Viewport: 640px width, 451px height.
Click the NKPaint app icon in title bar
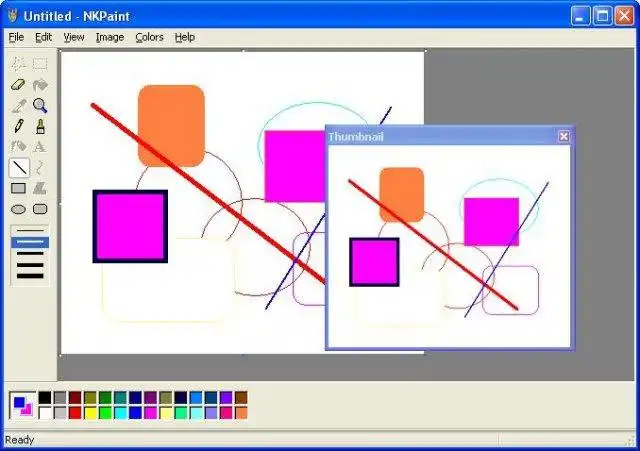(13, 16)
